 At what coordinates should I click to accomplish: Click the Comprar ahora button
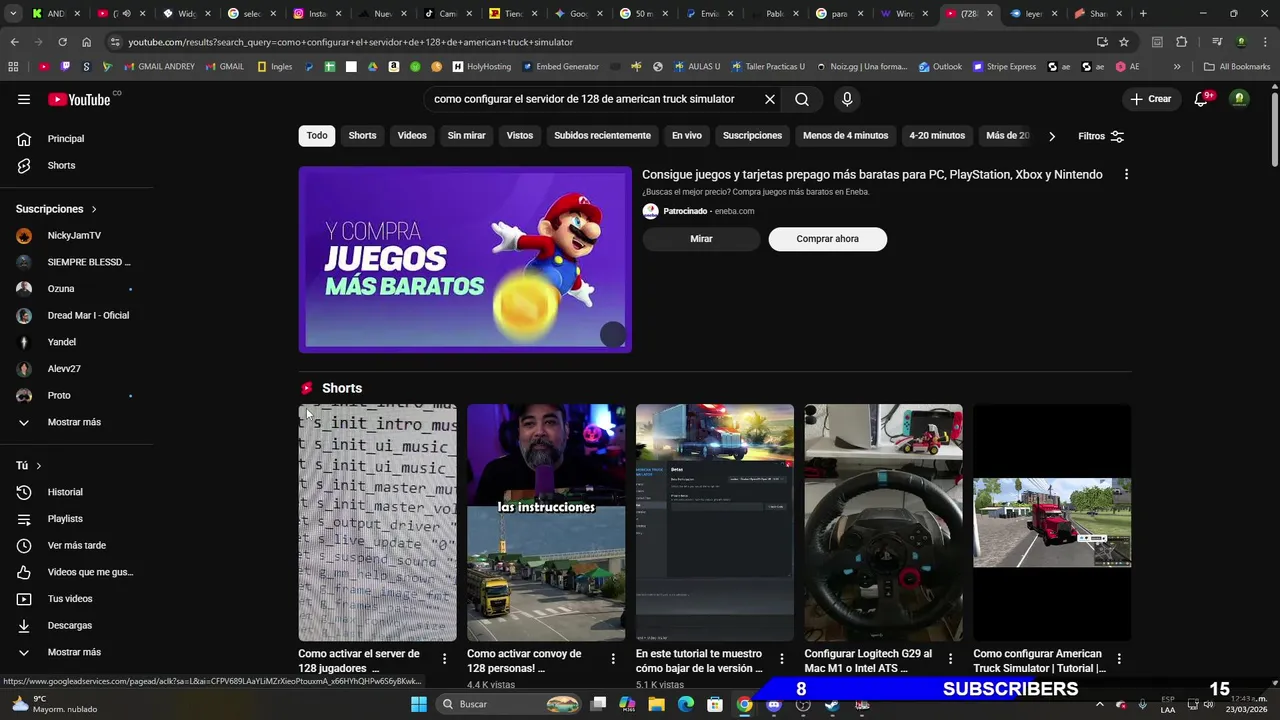(827, 239)
